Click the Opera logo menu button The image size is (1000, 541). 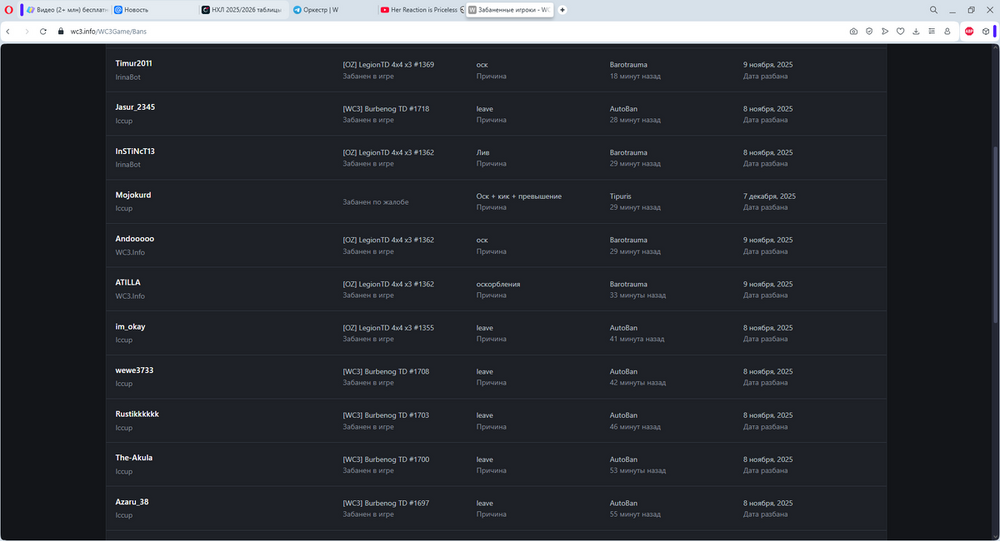[9, 9]
